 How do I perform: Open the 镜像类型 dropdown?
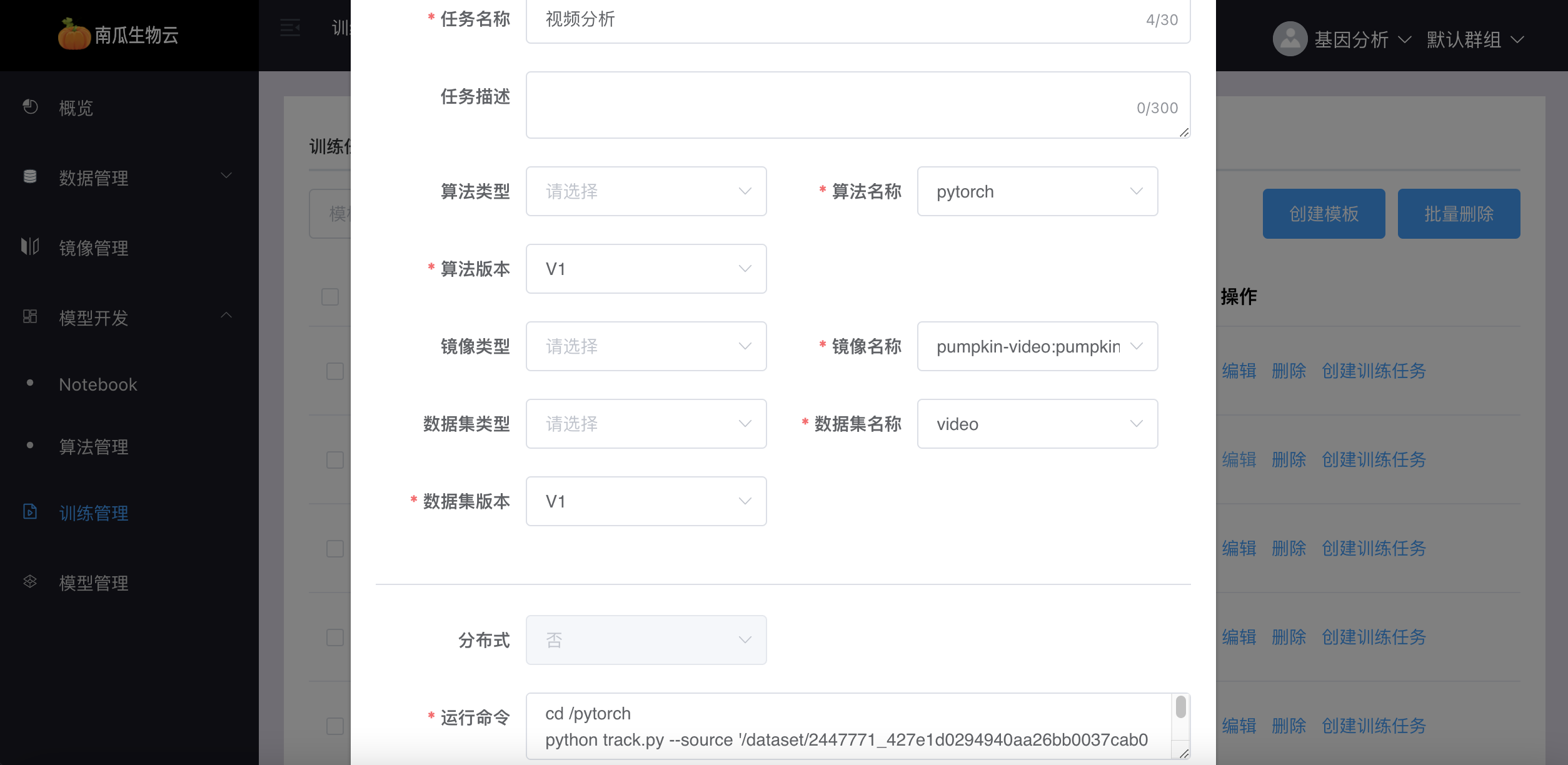(x=646, y=346)
